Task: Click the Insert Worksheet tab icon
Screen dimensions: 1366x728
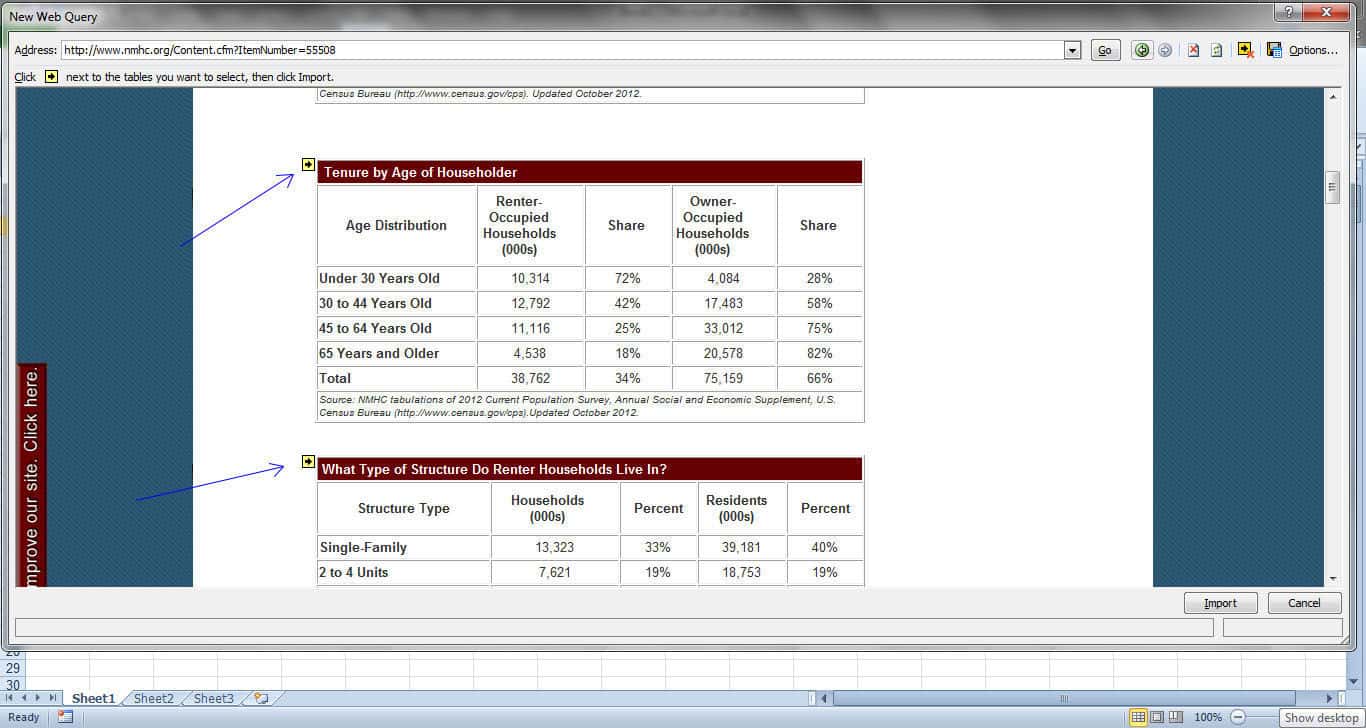Action: coord(261,698)
